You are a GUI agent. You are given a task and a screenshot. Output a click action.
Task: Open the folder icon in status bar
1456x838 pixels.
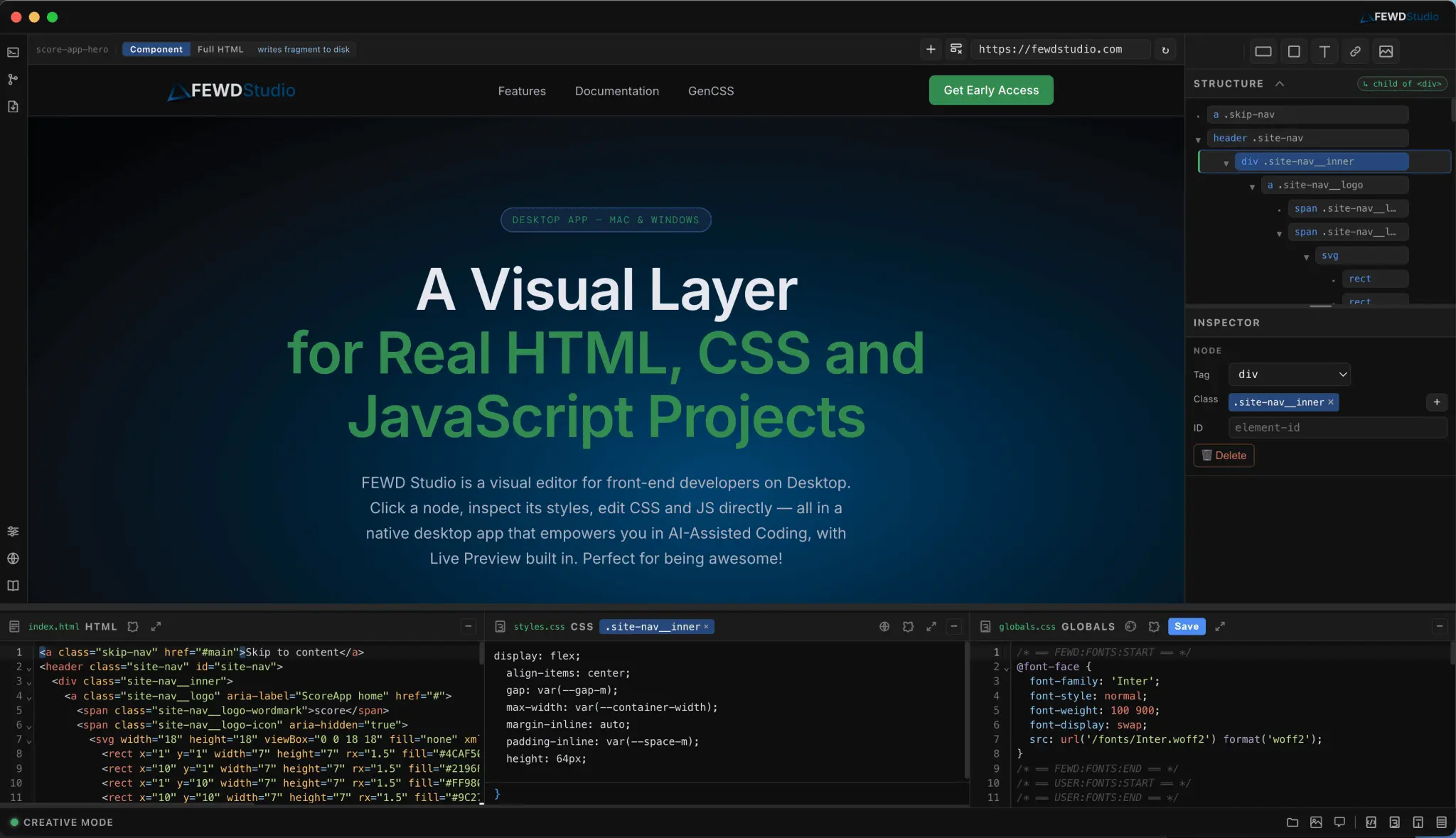1292,822
